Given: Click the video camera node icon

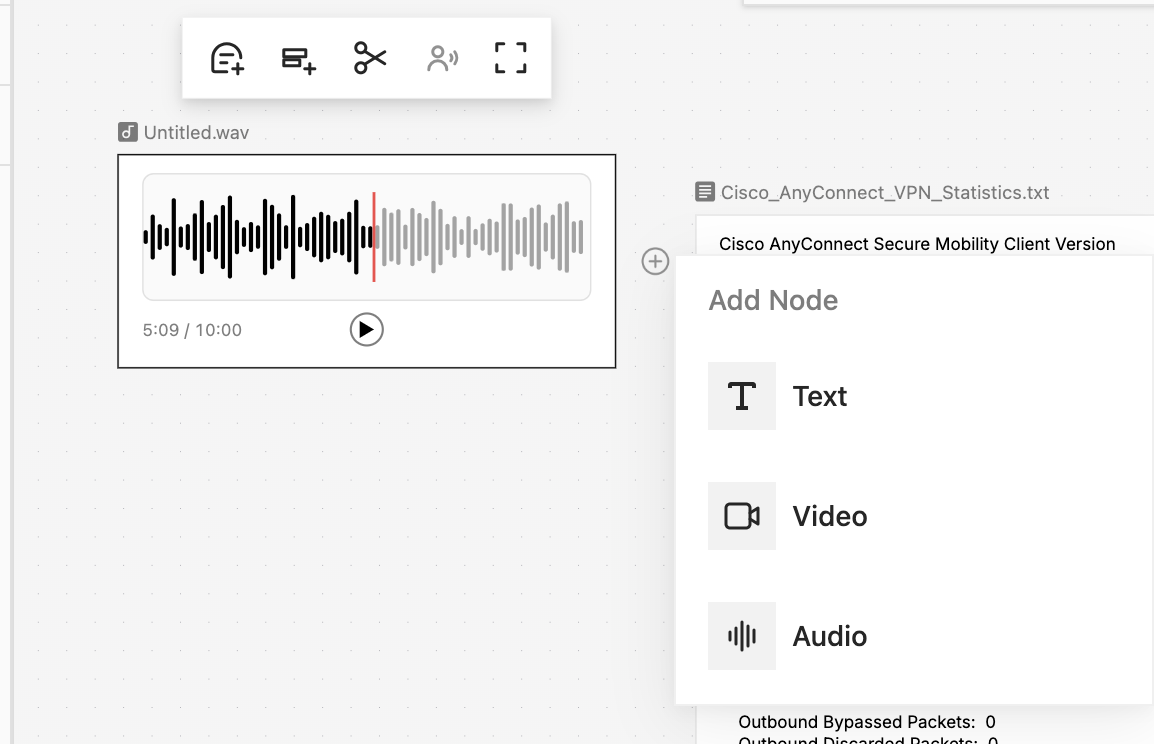Looking at the screenshot, I should (742, 516).
